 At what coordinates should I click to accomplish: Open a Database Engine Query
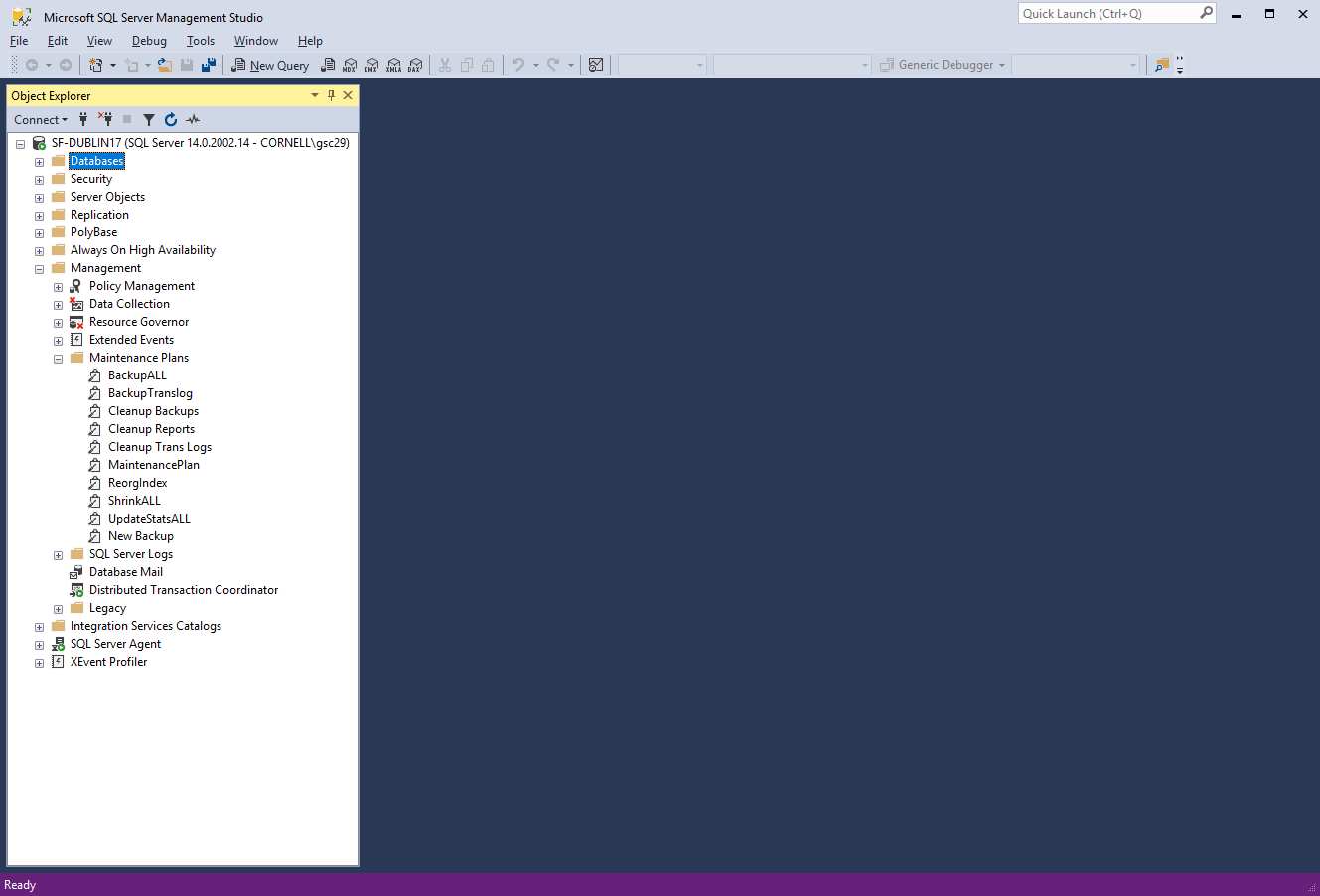pyautogui.click(x=328, y=65)
